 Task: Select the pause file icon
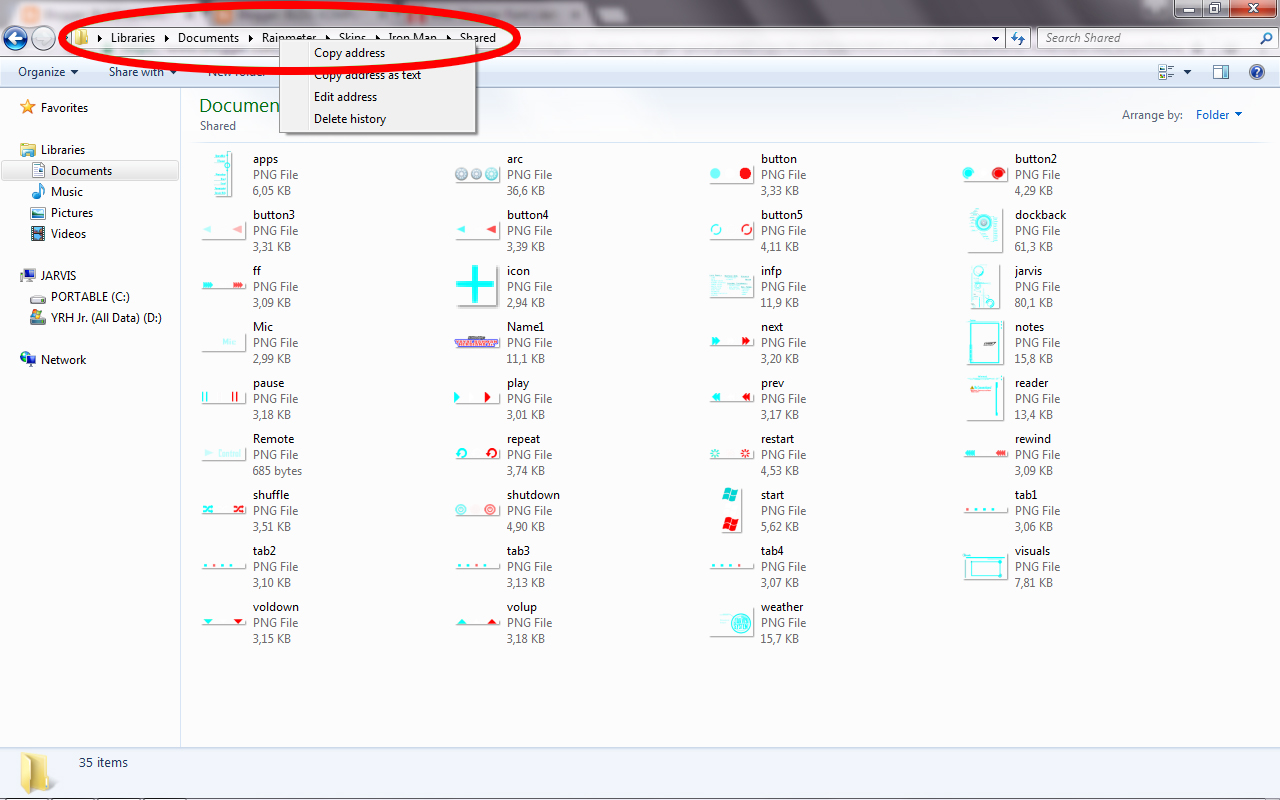click(222, 398)
